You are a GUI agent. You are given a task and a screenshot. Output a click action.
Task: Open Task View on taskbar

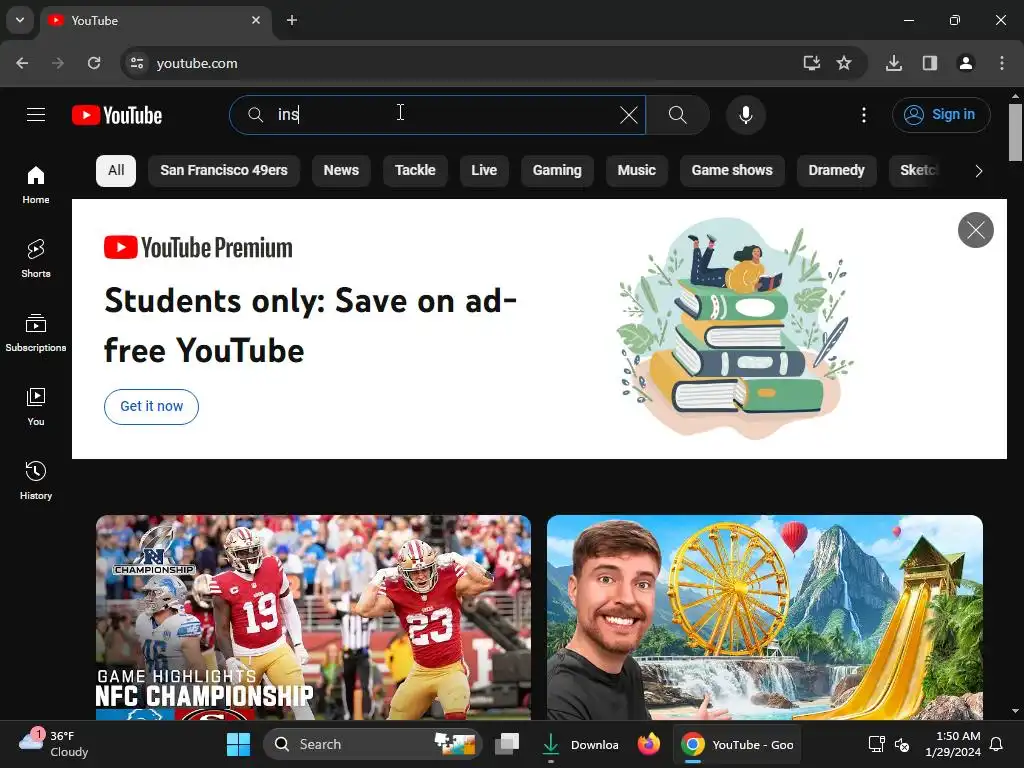coord(507,744)
